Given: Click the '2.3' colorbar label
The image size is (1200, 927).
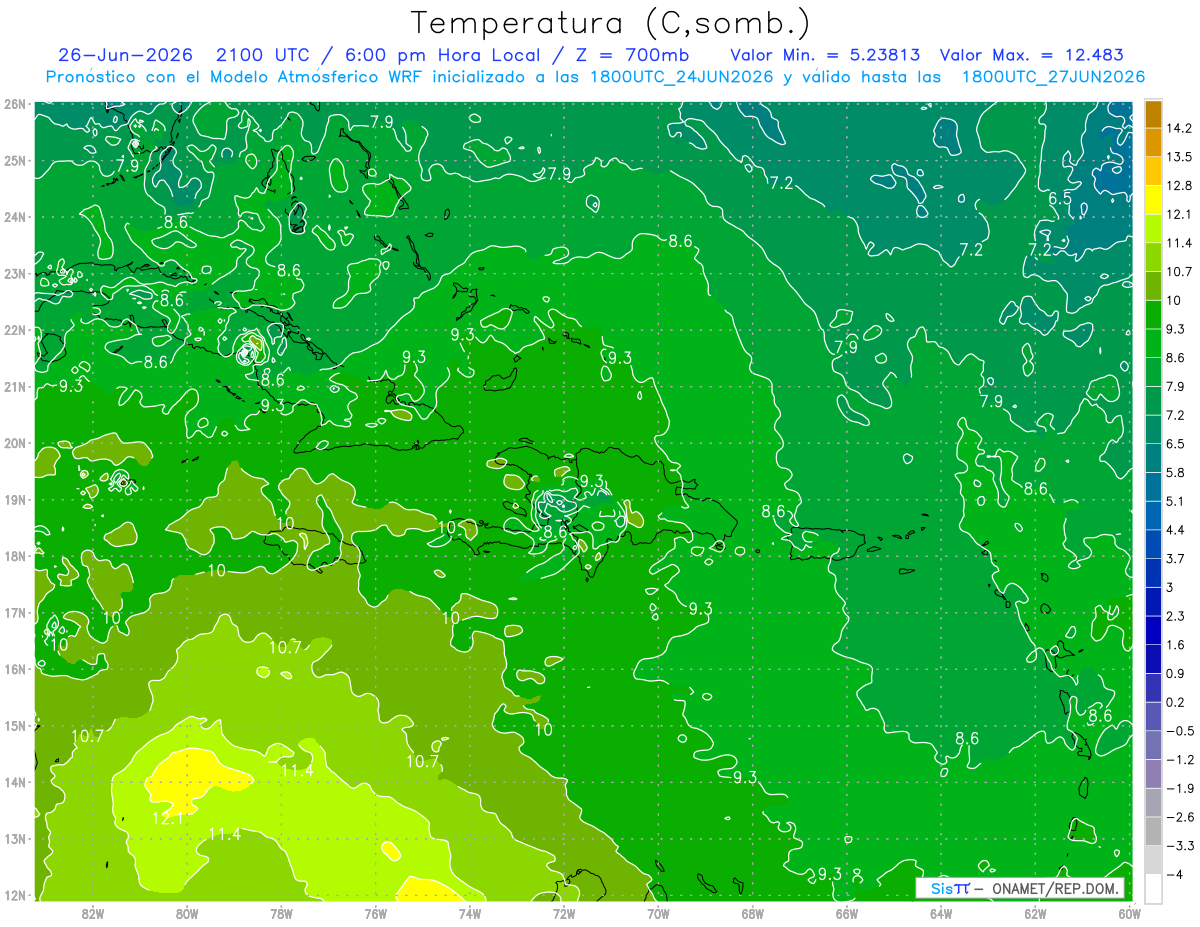Looking at the screenshot, I should point(1175,616).
